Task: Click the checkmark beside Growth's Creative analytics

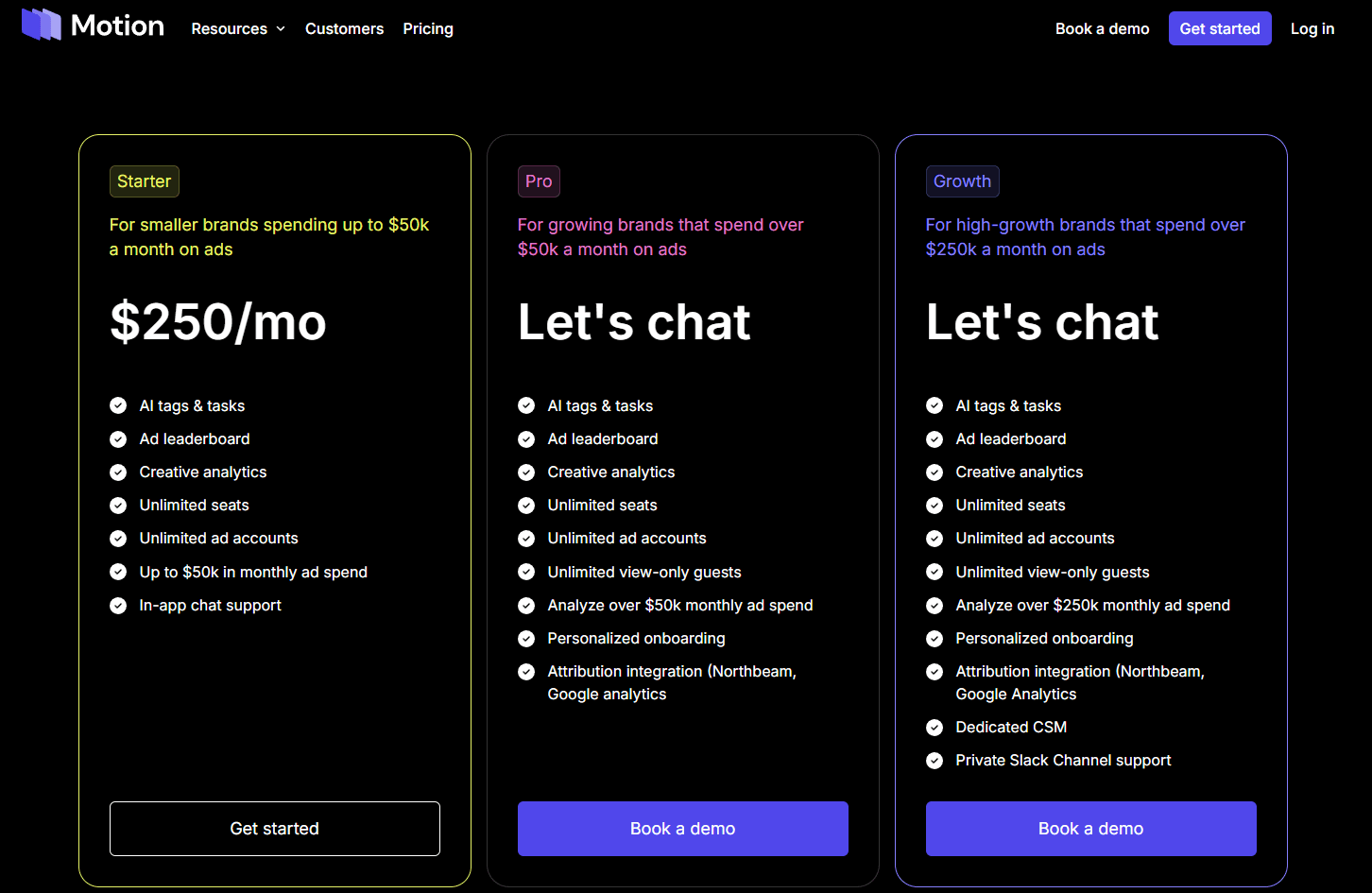Action: 935,472
